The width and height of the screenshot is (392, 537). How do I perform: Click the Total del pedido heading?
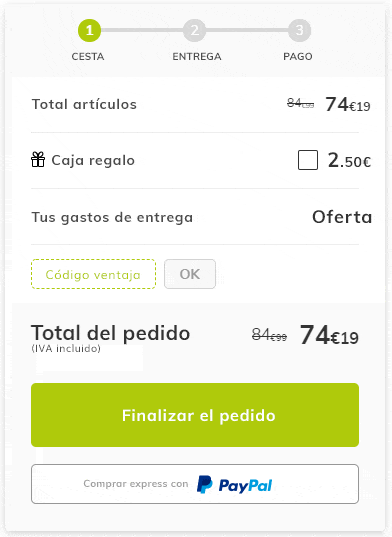(111, 333)
